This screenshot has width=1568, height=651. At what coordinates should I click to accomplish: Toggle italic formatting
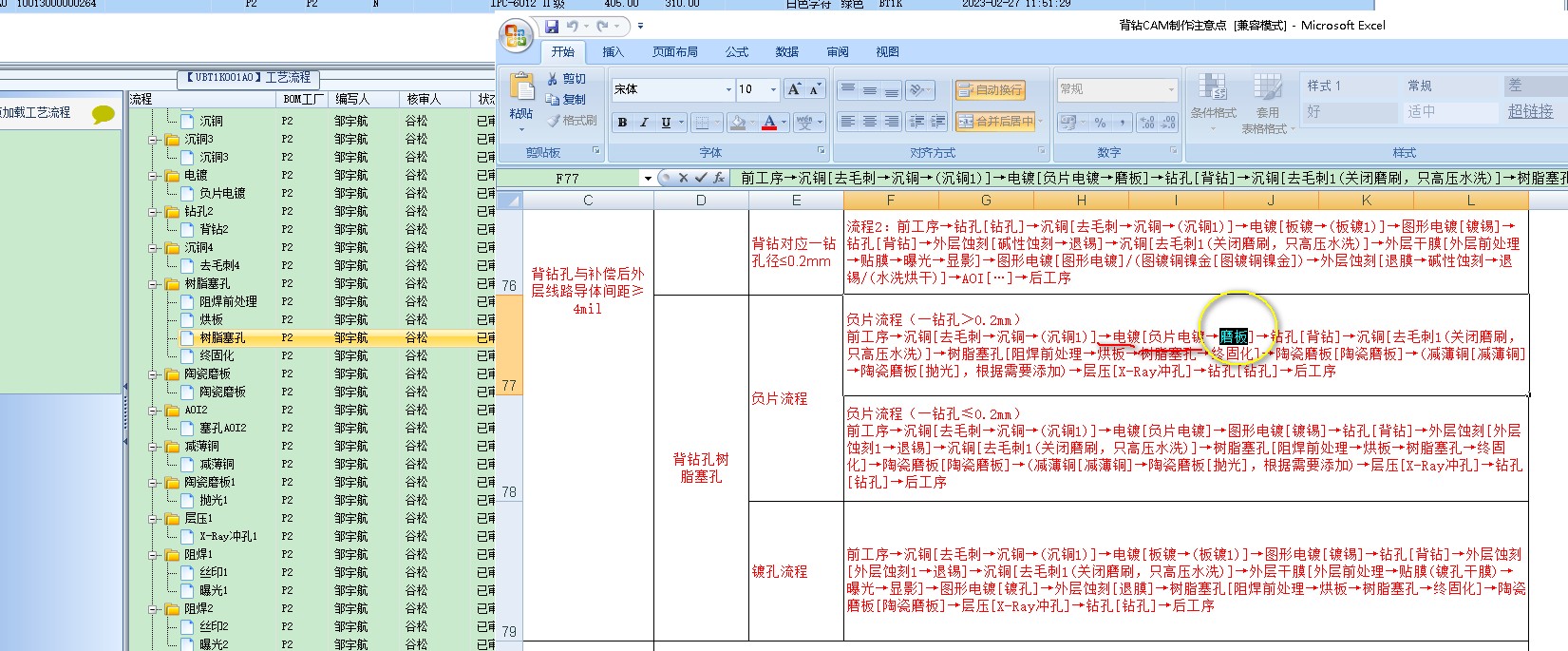[644, 123]
